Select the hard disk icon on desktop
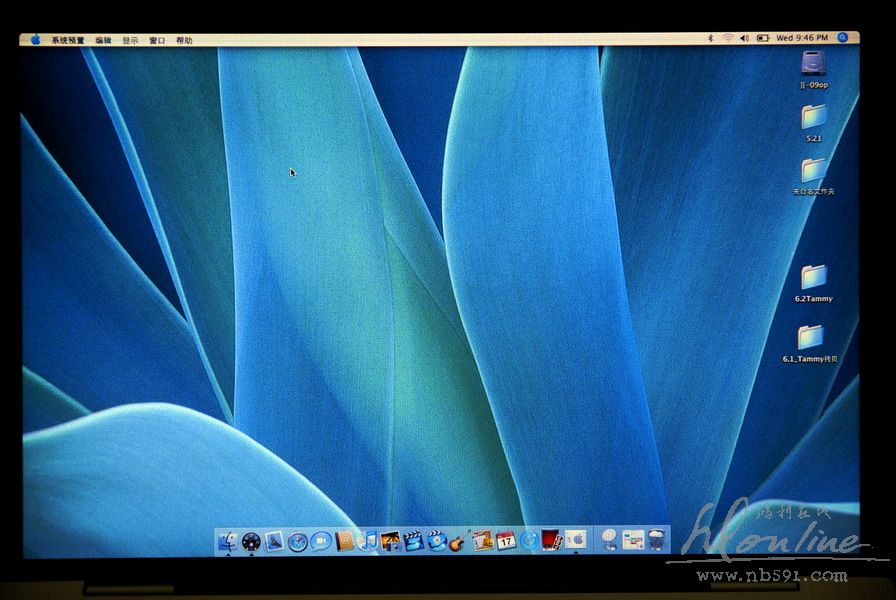 click(813, 63)
